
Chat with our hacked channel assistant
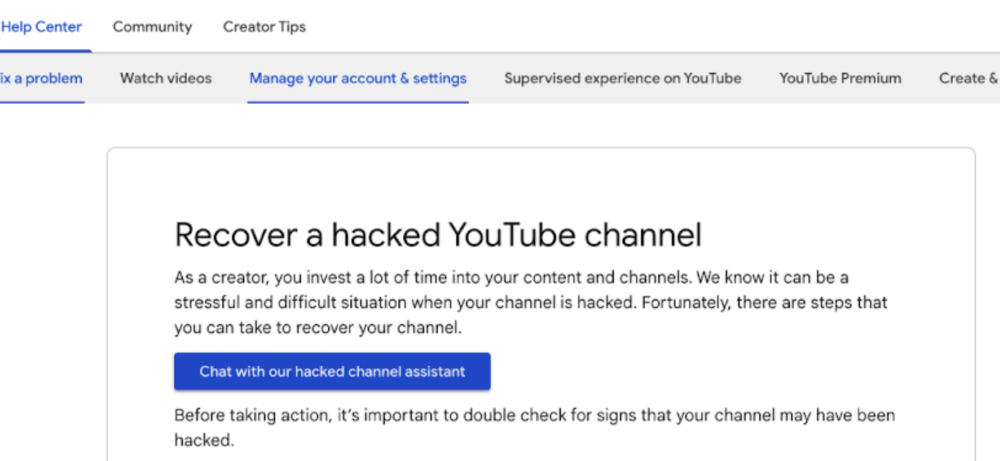click(332, 371)
